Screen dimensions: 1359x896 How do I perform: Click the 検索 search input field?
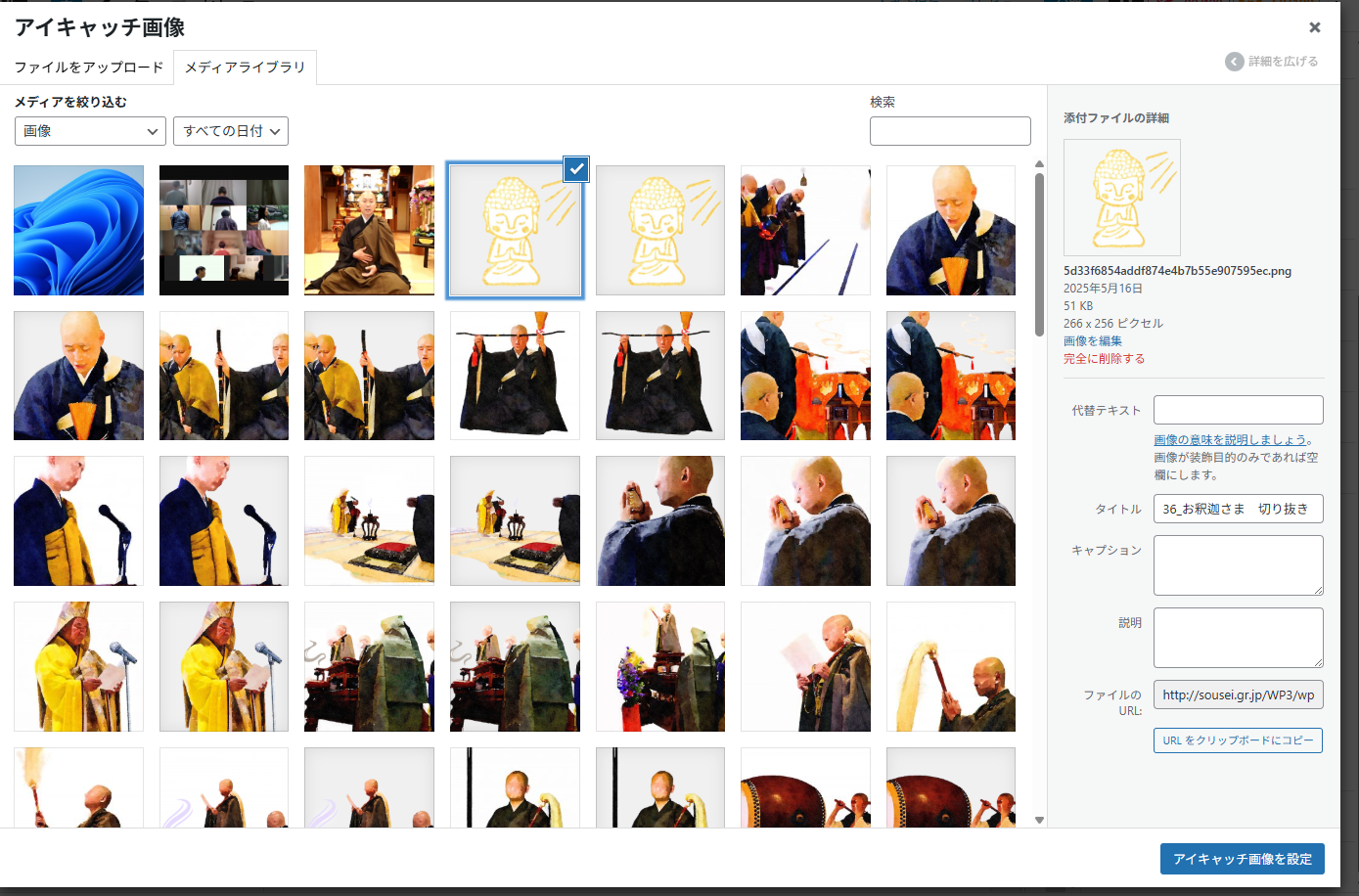(950, 131)
